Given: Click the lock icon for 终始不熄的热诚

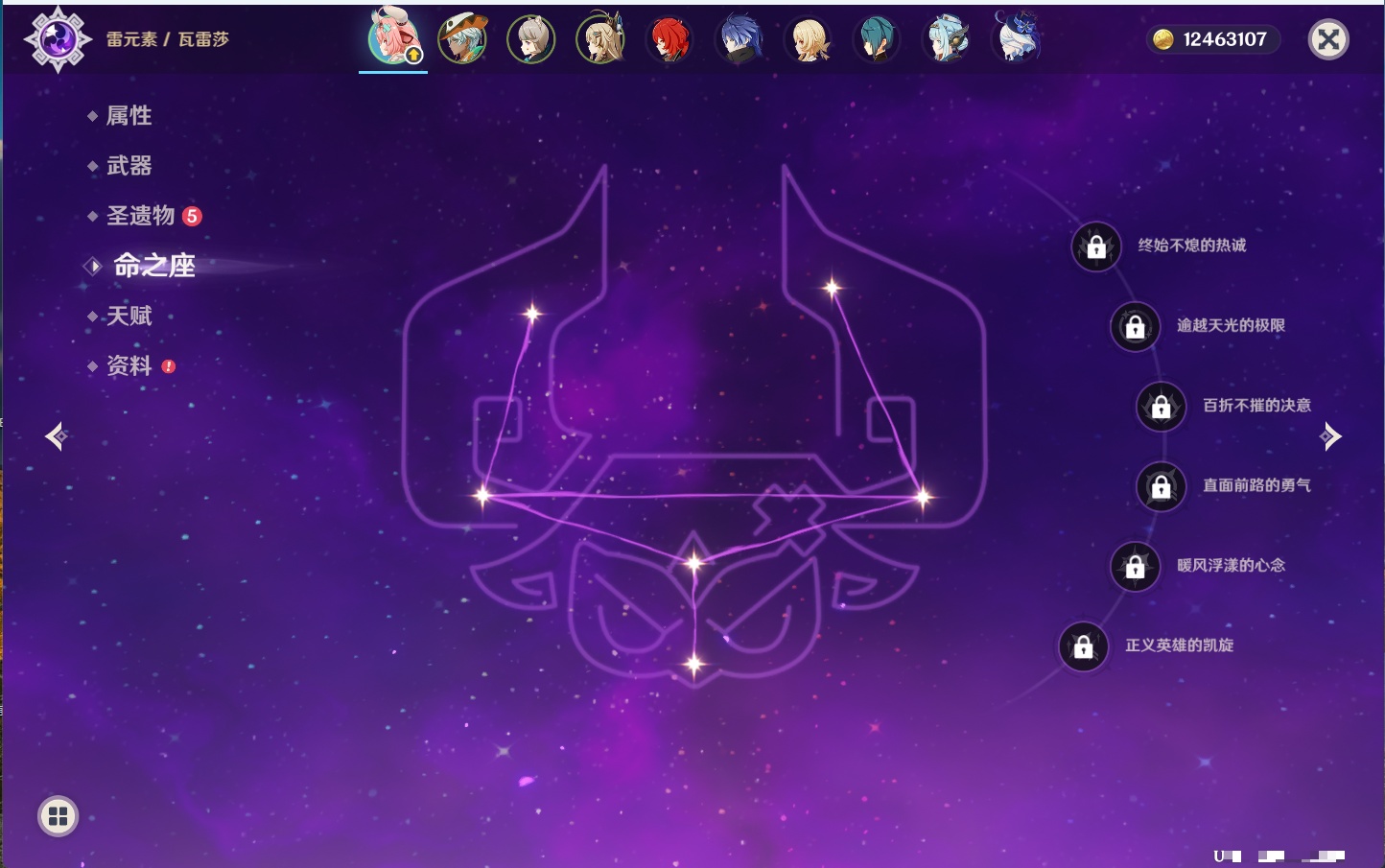Looking at the screenshot, I should click(1096, 246).
